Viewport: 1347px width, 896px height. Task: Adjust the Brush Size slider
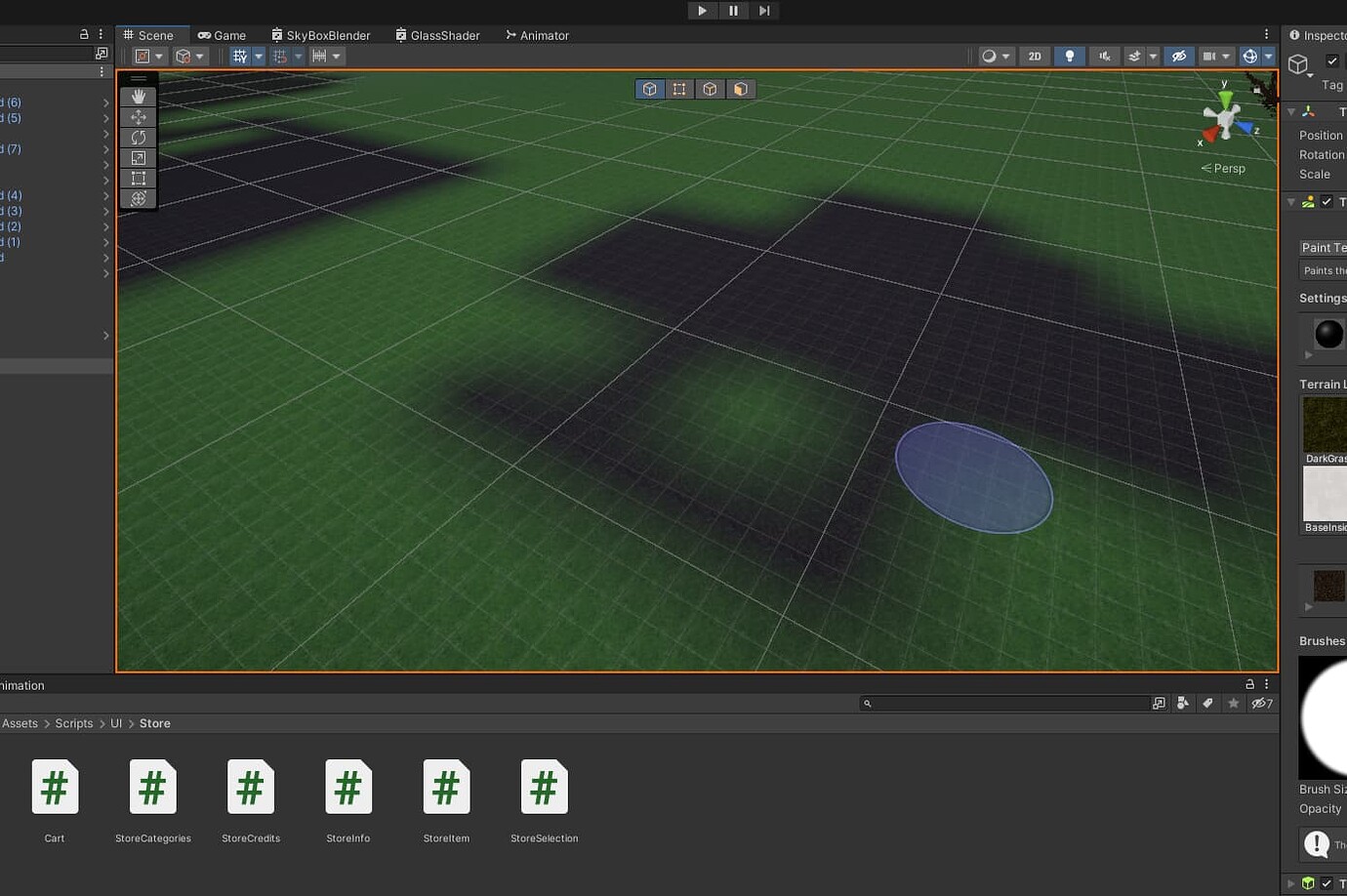(x=1344, y=790)
